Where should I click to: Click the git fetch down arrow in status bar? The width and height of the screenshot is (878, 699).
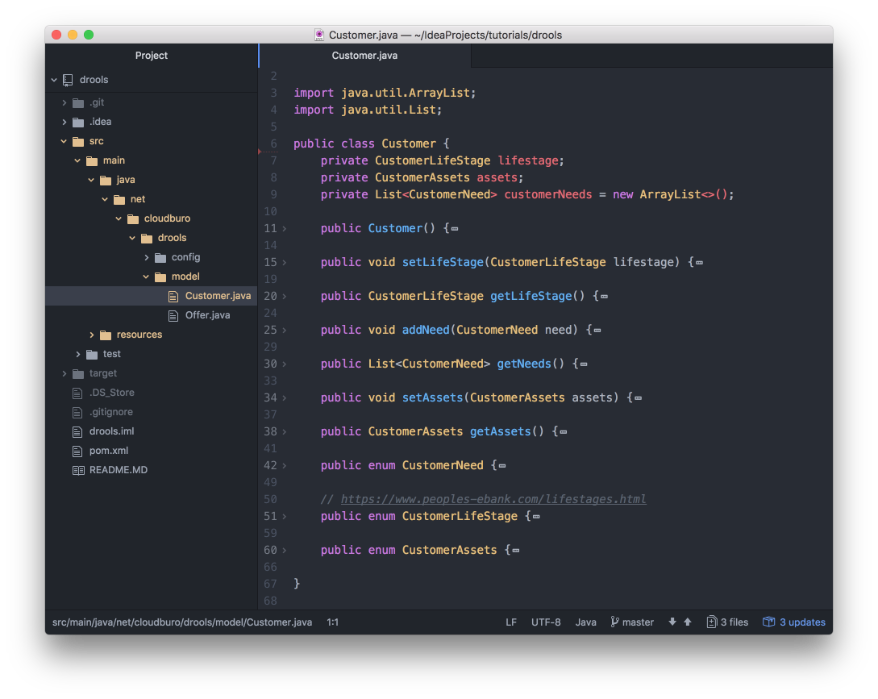pyautogui.click(x=672, y=622)
